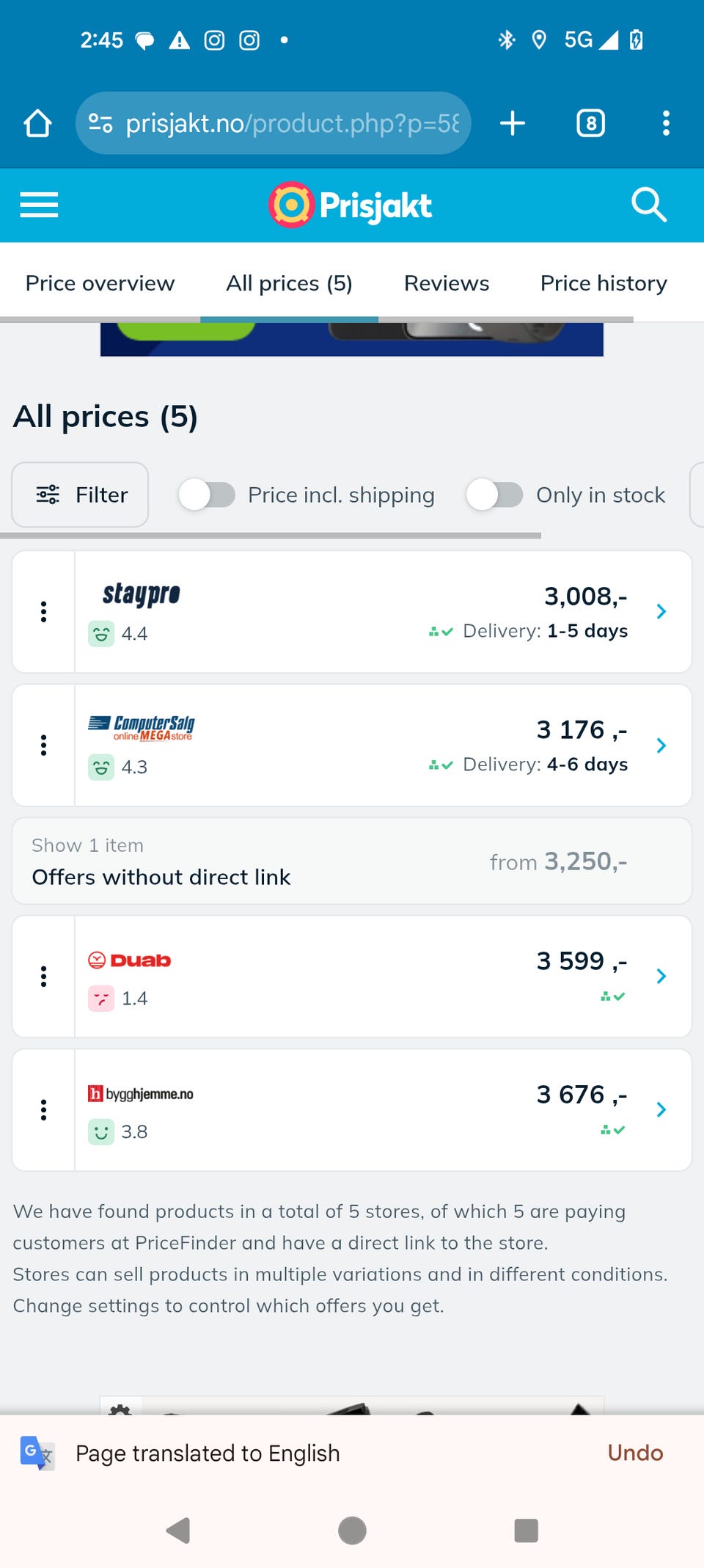Image resolution: width=704 pixels, height=1568 pixels.
Task: Enable Price incl. shipping toggle
Action: tap(207, 495)
